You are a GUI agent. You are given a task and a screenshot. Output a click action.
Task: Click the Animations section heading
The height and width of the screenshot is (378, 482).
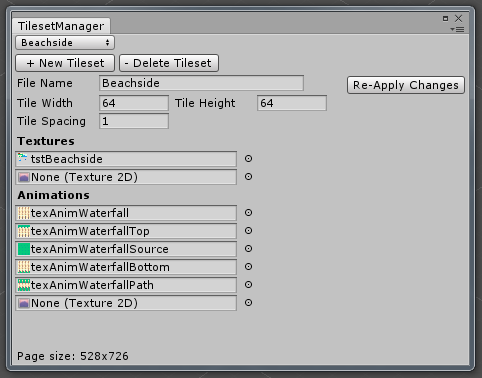point(53,195)
